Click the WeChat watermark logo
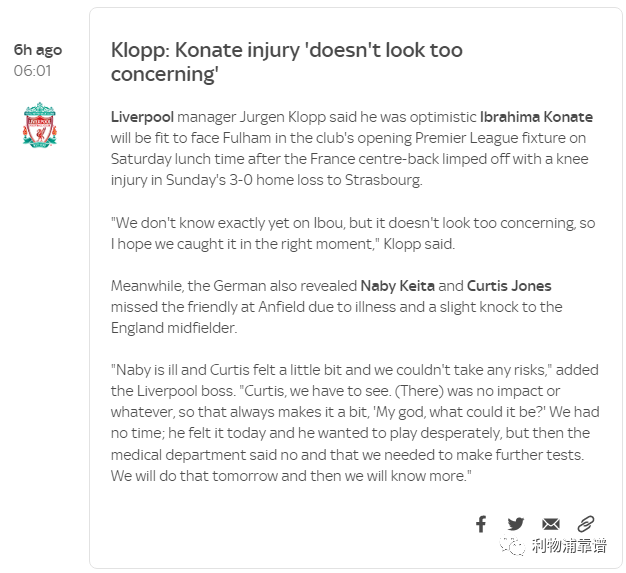The image size is (626, 573). tap(512, 545)
